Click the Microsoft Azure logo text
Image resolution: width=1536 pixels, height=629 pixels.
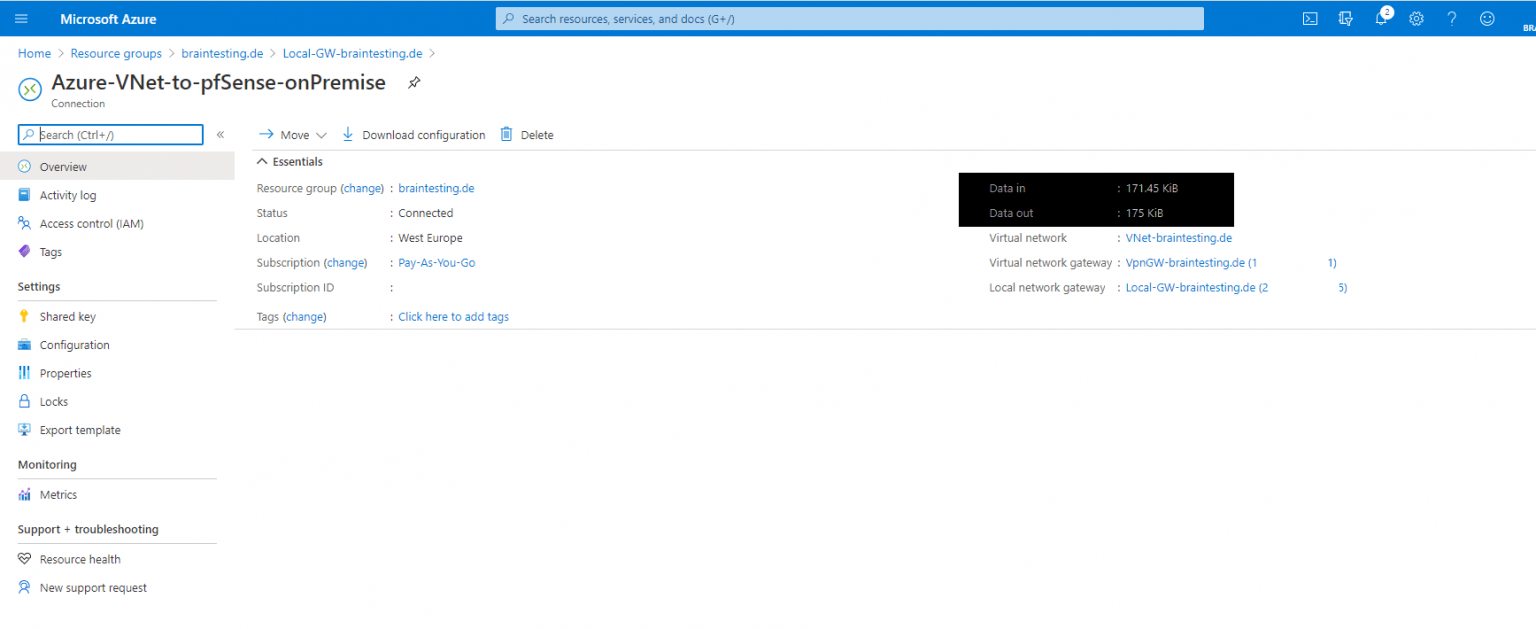(x=108, y=19)
